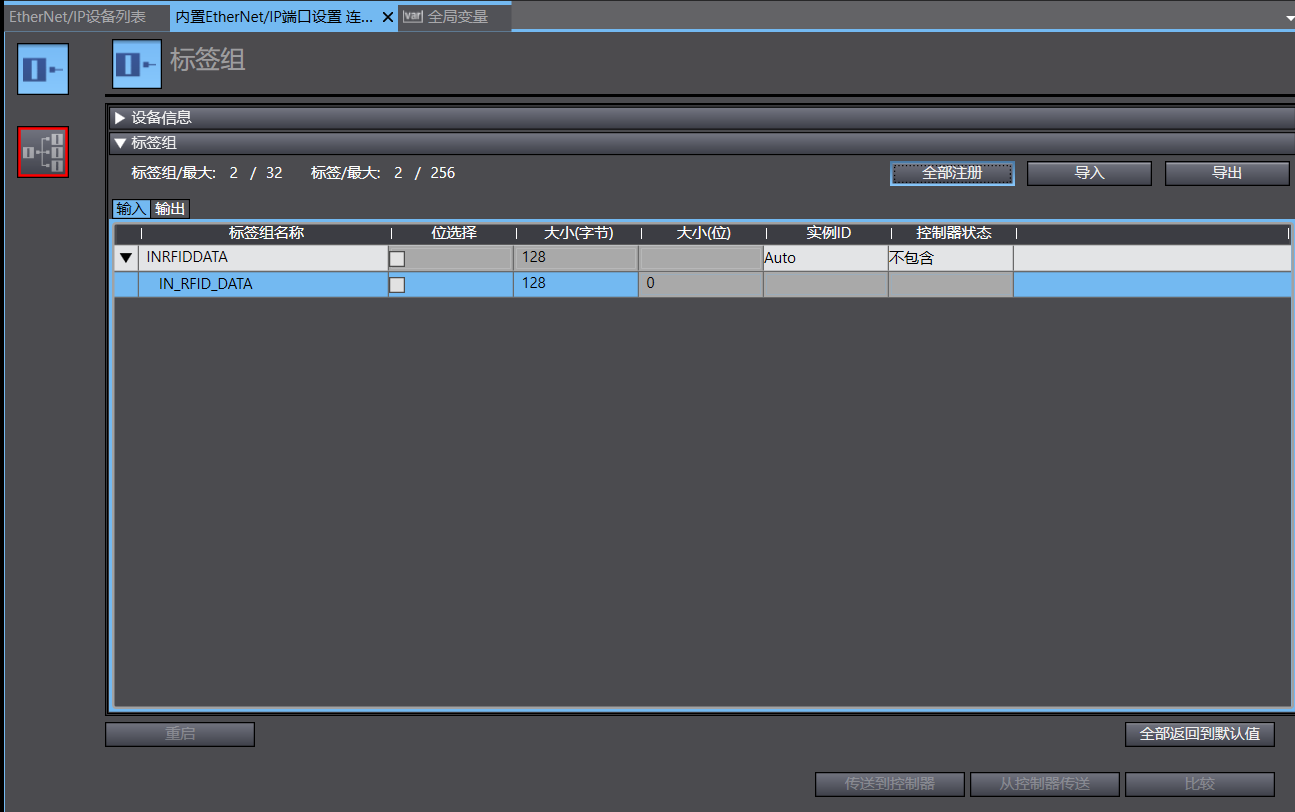Select the 输入 tab
The image size is (1295, 812).
click(131, 209)
